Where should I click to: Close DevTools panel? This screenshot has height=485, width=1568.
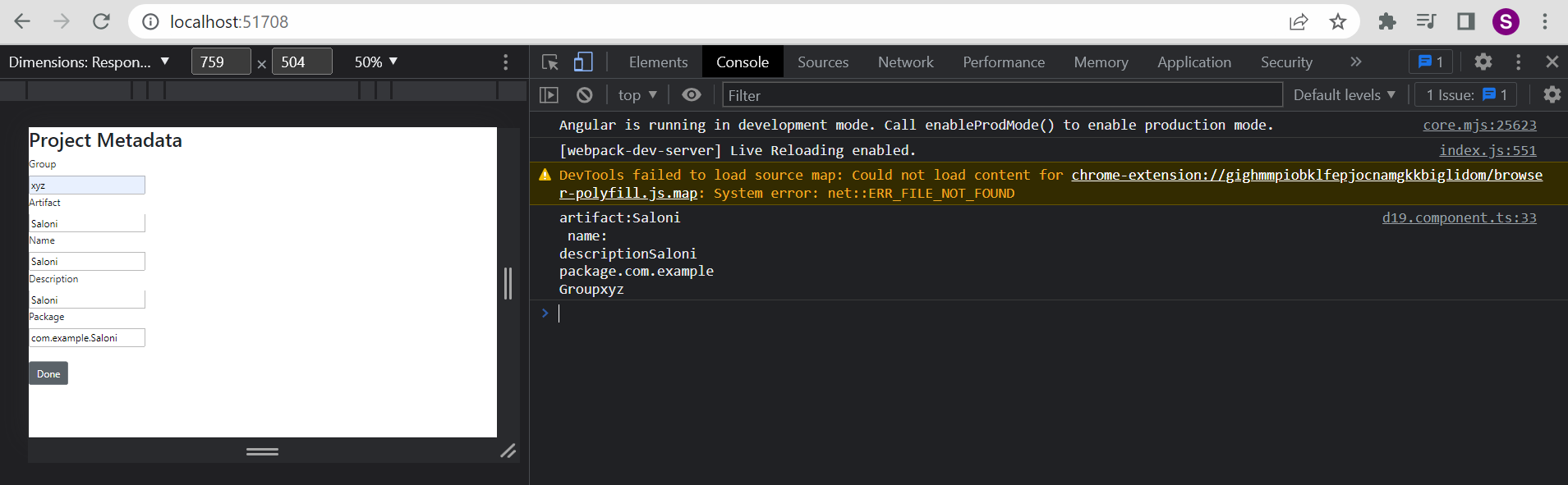point(1552,62)
